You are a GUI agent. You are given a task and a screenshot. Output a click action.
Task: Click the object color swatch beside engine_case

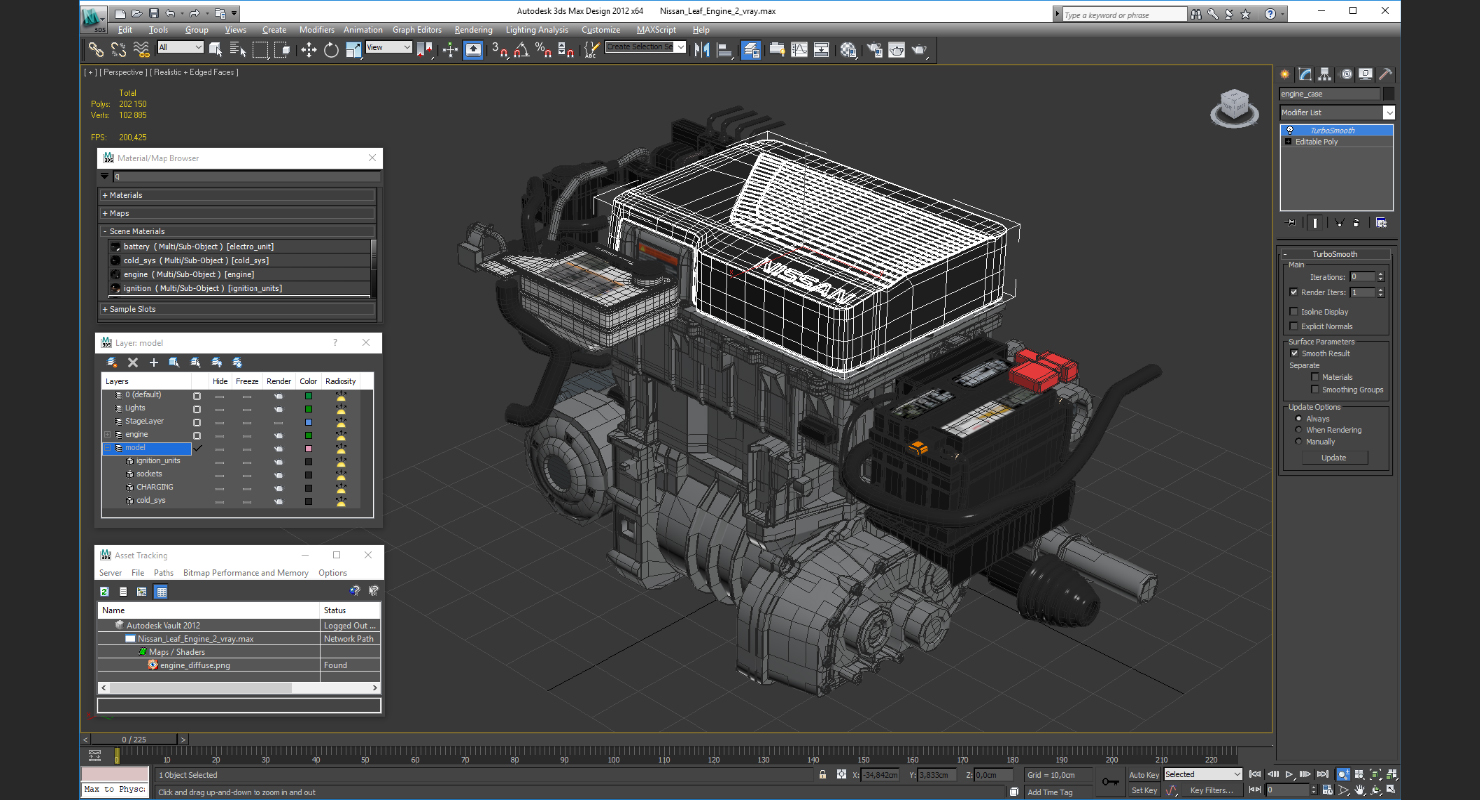1388,94
